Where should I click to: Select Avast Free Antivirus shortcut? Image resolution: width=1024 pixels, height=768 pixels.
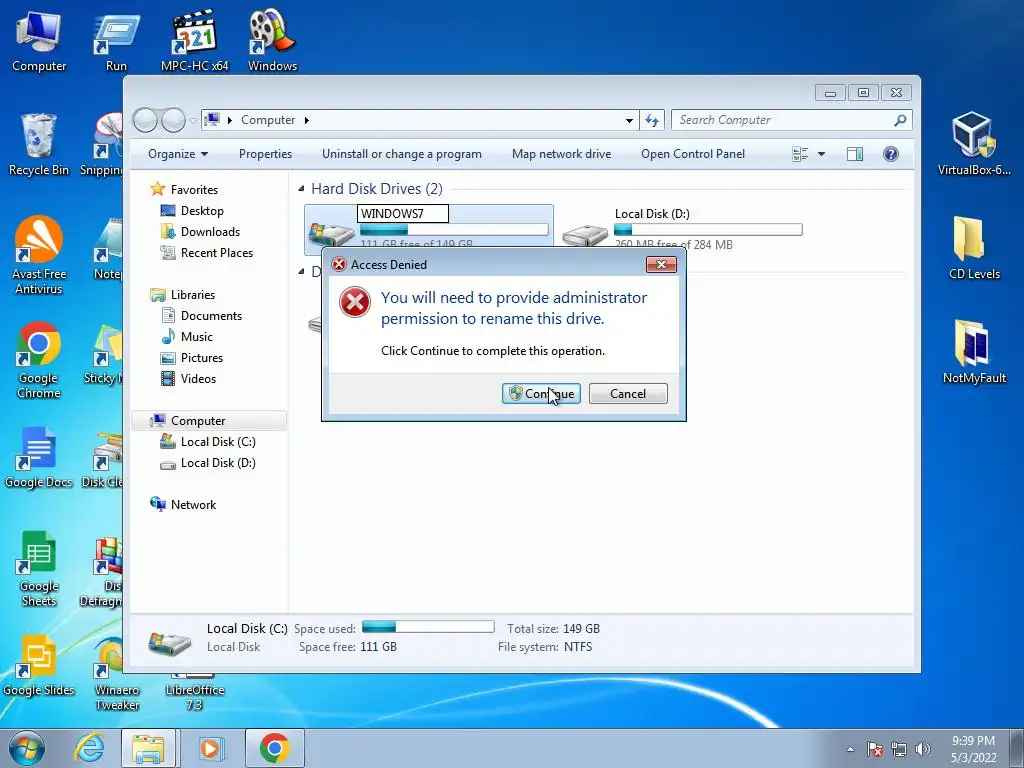[39, 255]
